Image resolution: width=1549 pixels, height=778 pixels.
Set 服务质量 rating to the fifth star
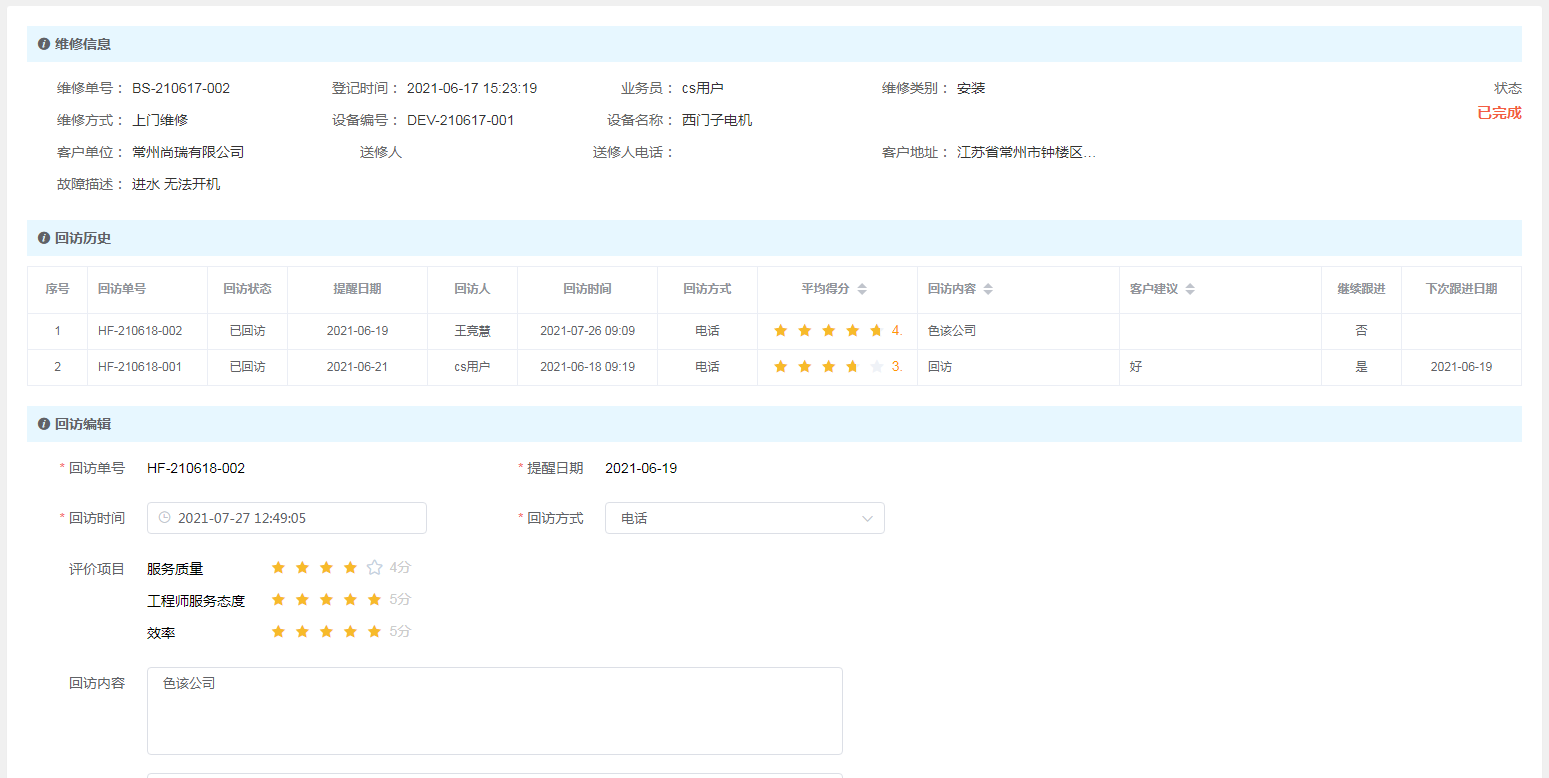click(374, 568)
